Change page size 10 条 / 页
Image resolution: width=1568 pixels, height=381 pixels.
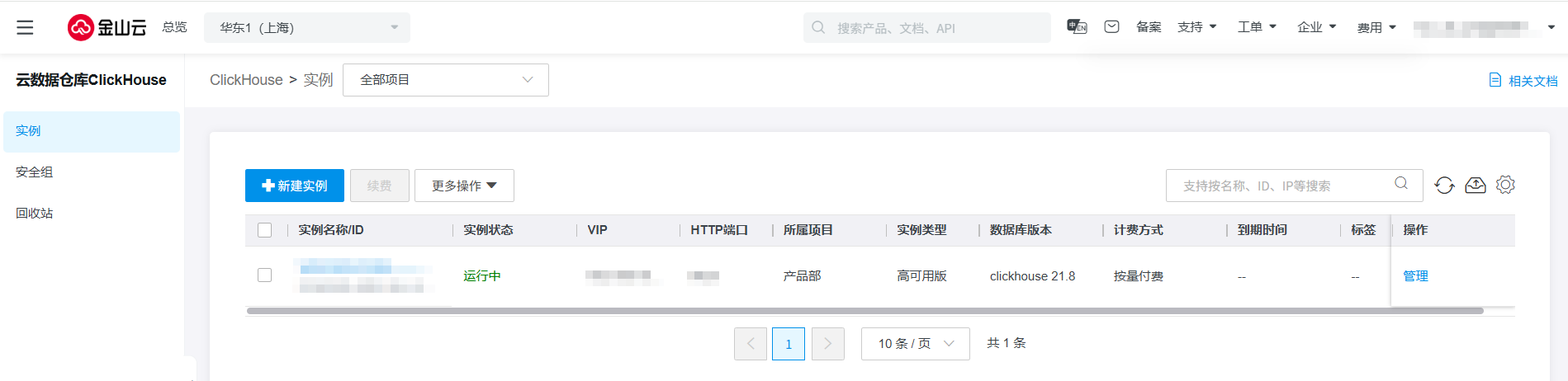916,344
